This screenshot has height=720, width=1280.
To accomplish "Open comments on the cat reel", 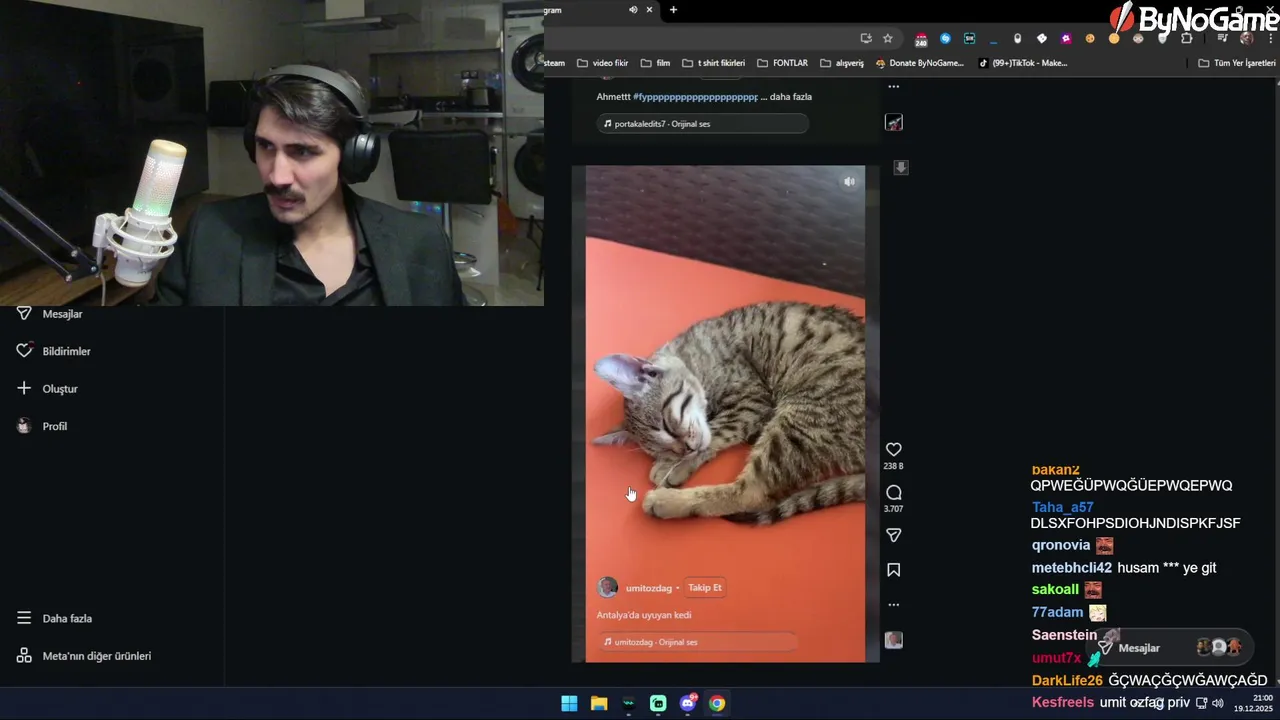I will click(x=894, y=493).
